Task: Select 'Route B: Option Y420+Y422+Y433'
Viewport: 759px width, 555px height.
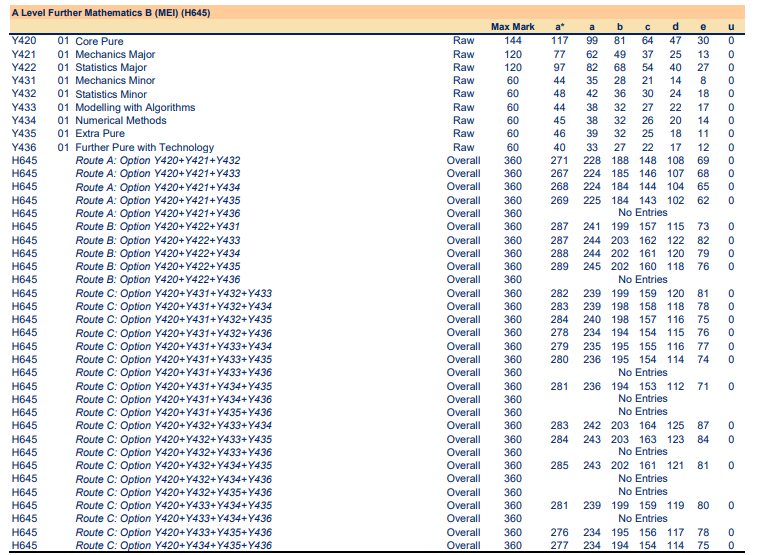Action: [158, 240]
